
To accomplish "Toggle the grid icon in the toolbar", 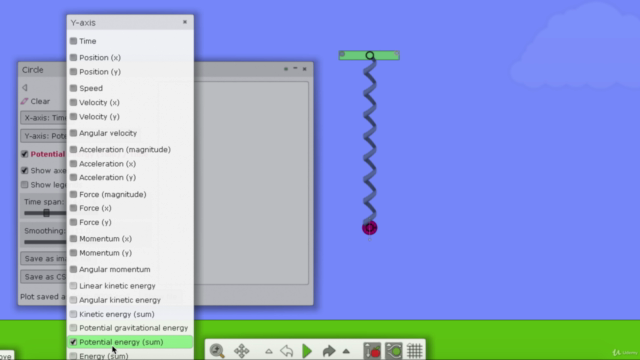I will [415, 351].
